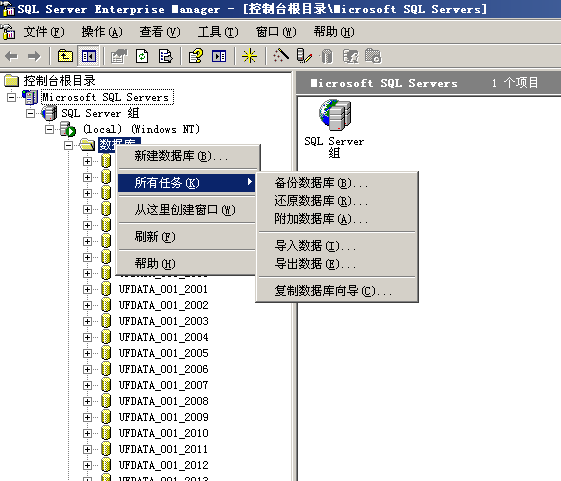Expand the UFDATA_001_2003 database node
Viewport: 561px width, 481px height.
[x=87, y=321]
